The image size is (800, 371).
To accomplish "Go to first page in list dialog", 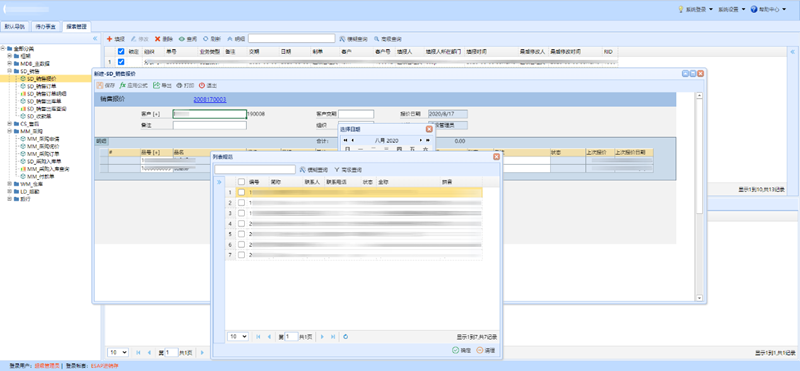I will 258,337.
